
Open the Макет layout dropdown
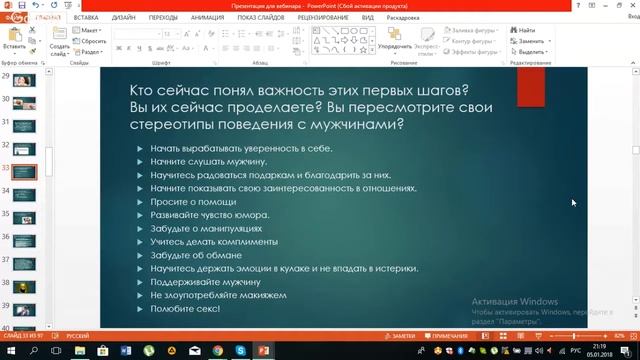point(87,30)
